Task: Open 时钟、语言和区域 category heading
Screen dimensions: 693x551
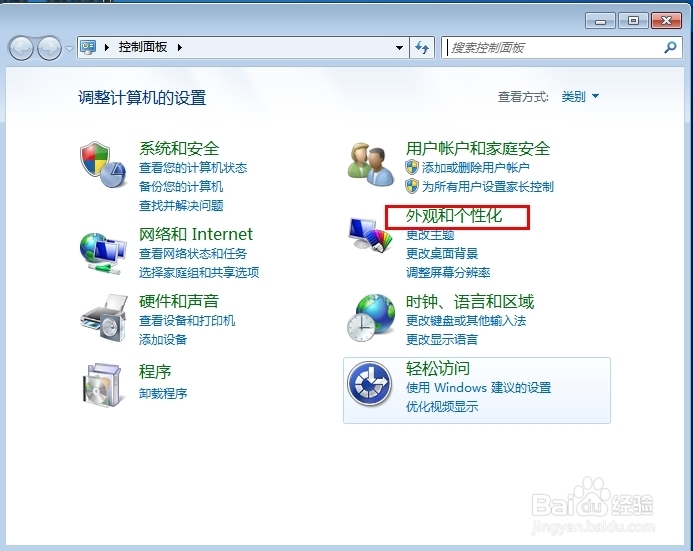Action: tap(470, 302)
